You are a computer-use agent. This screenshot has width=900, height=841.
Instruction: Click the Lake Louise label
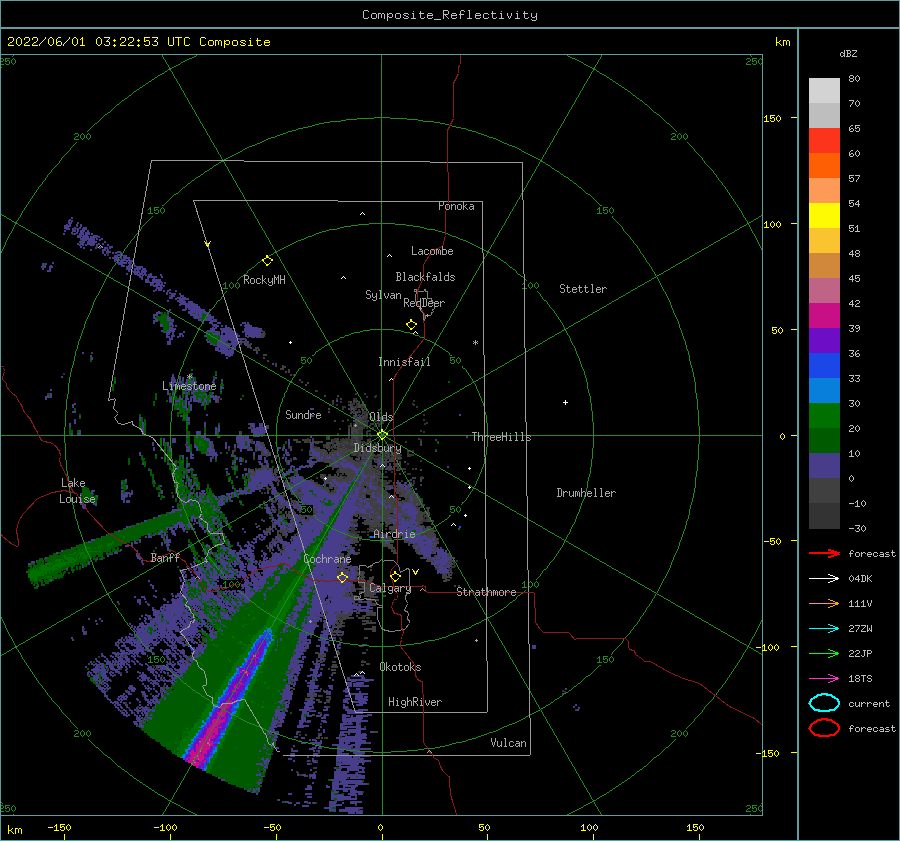(x=77, y=491)
